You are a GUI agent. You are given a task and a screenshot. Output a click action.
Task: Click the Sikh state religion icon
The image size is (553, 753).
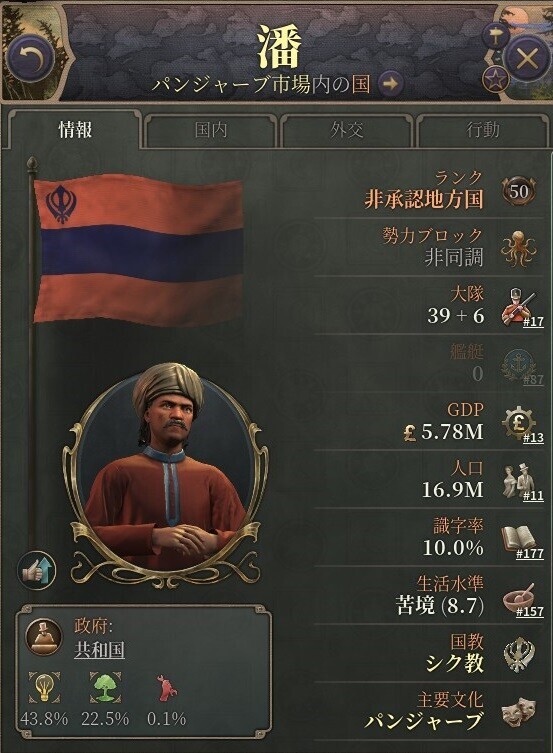point(518,655)
